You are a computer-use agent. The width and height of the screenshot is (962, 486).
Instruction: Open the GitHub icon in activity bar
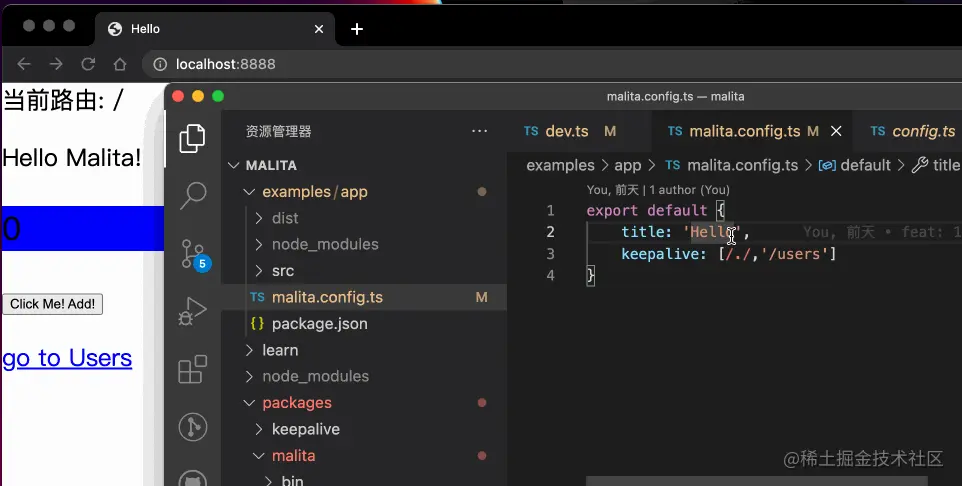193,478
